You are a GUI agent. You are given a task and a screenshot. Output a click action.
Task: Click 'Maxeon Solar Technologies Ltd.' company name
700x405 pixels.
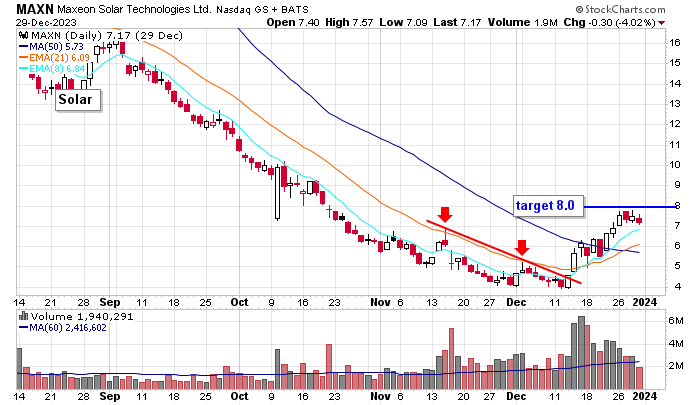(134, 9)
